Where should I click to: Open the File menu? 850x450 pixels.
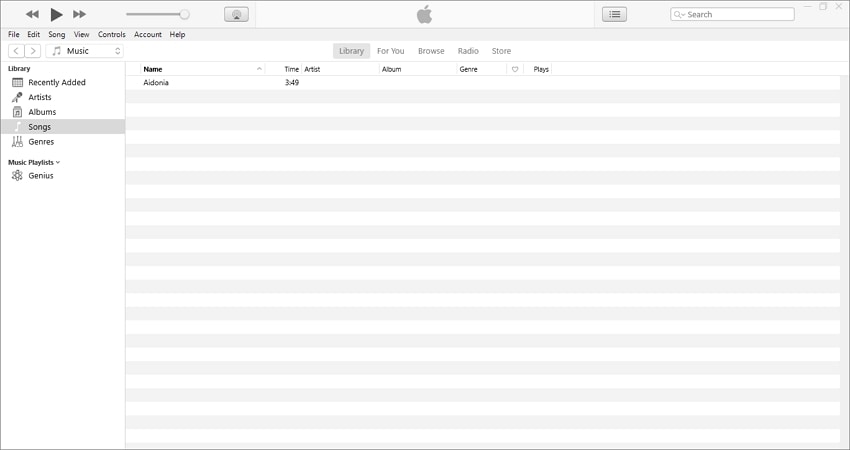pyautogui.click(x=14, y=34)
